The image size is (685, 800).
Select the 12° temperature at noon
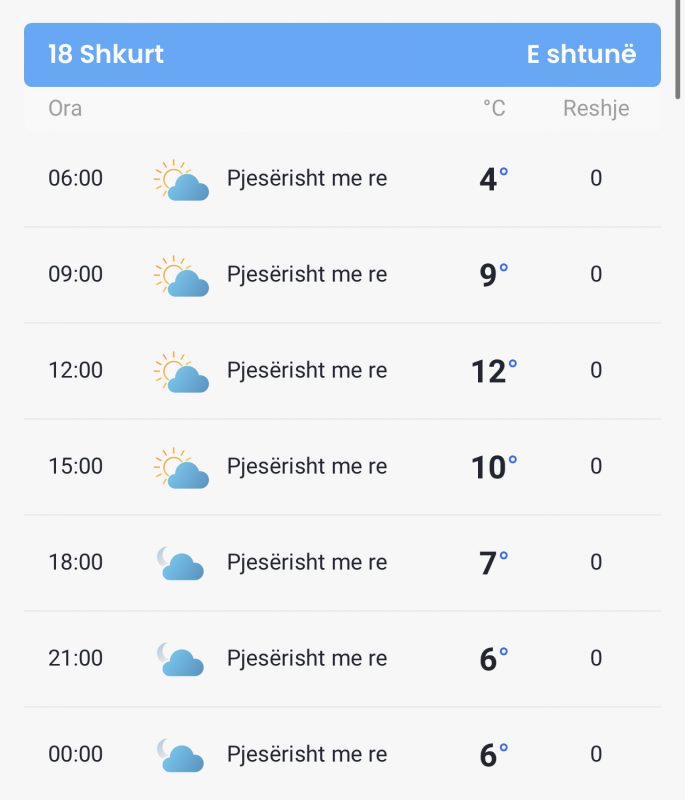(494, 370)
